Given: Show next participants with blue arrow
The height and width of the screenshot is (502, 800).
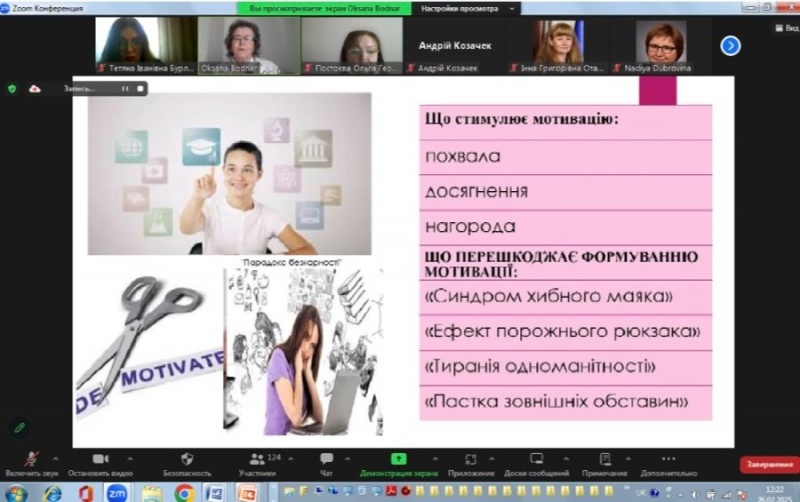Looking at the screenshot, I should click(731, 45).
